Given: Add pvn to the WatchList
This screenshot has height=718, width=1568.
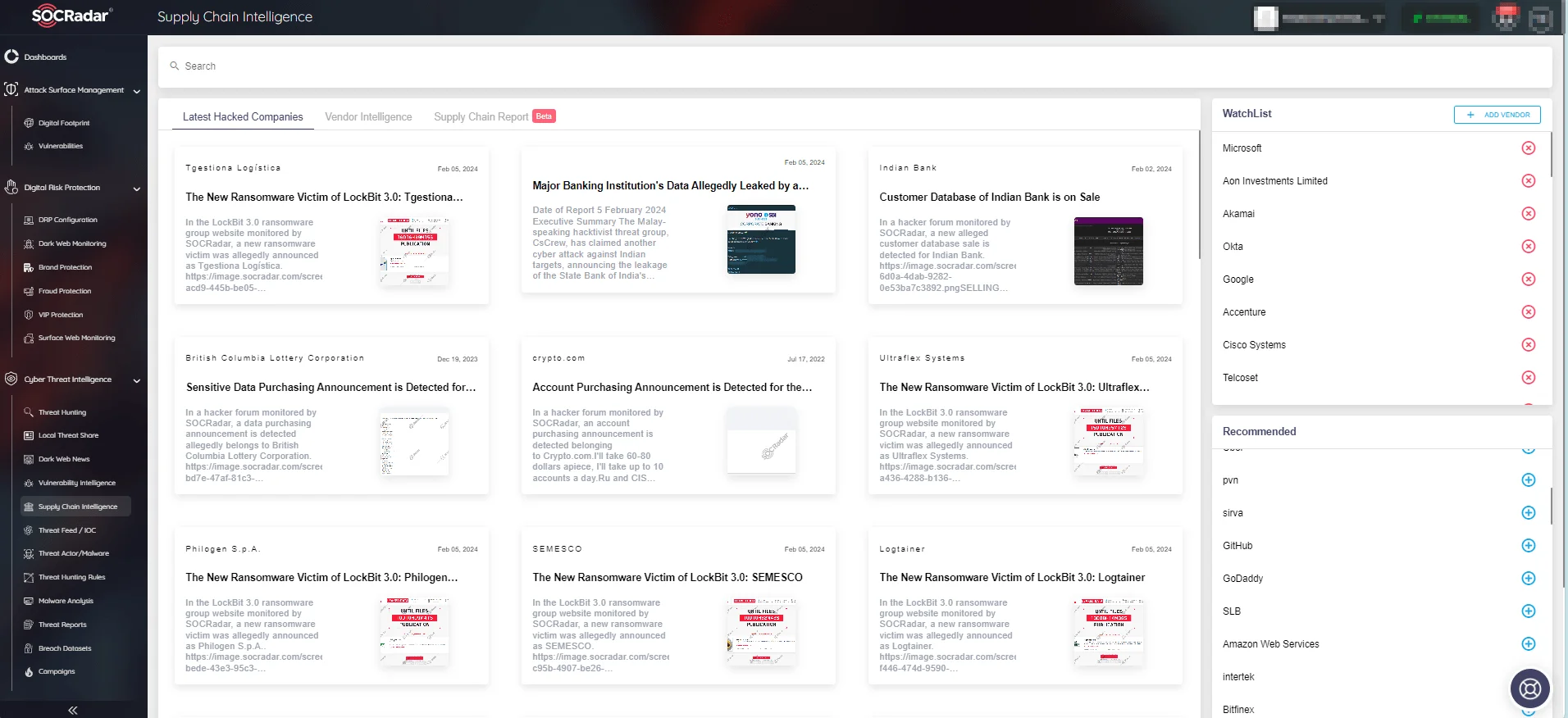Looking at the screenshot, I should tap(1529, 480).
